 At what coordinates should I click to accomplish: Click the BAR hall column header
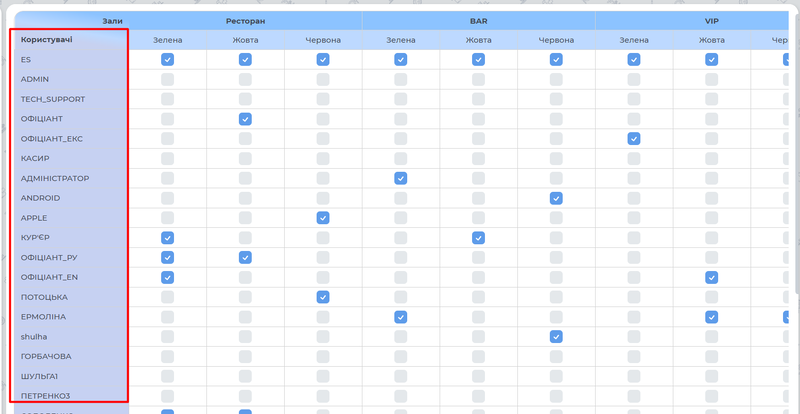pos(478,19)
